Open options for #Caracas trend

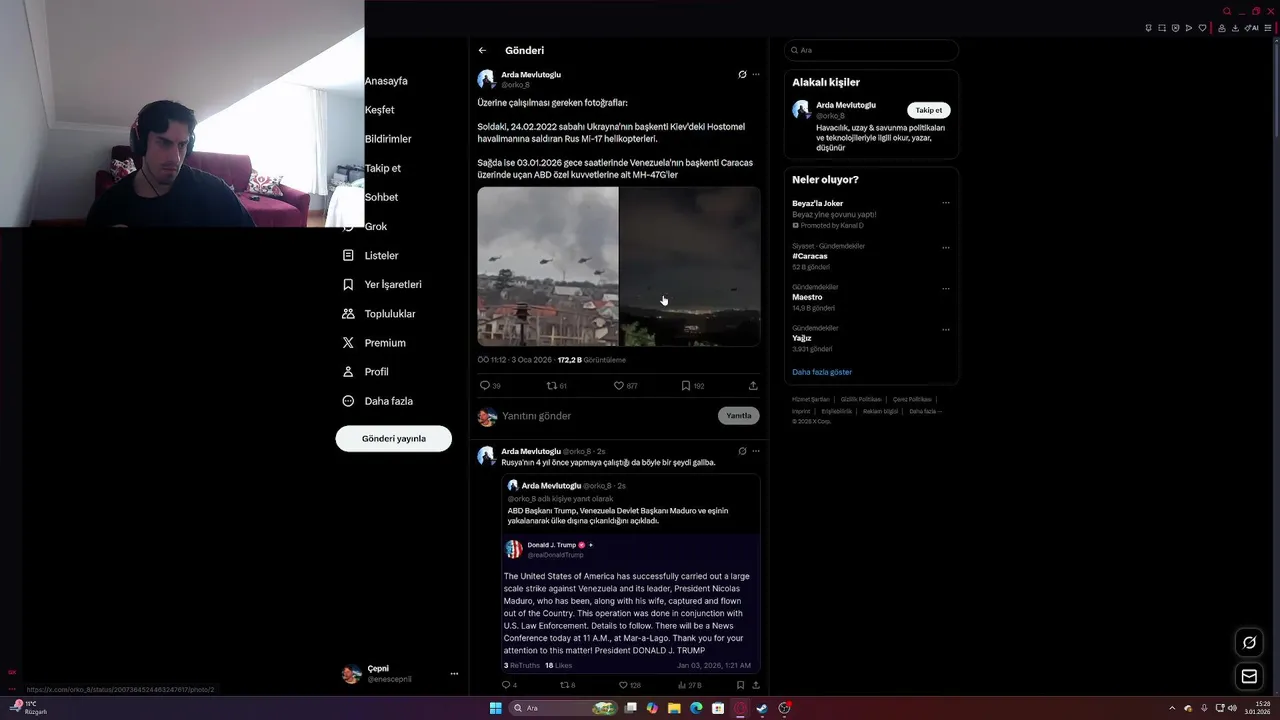tap(946, 247)
